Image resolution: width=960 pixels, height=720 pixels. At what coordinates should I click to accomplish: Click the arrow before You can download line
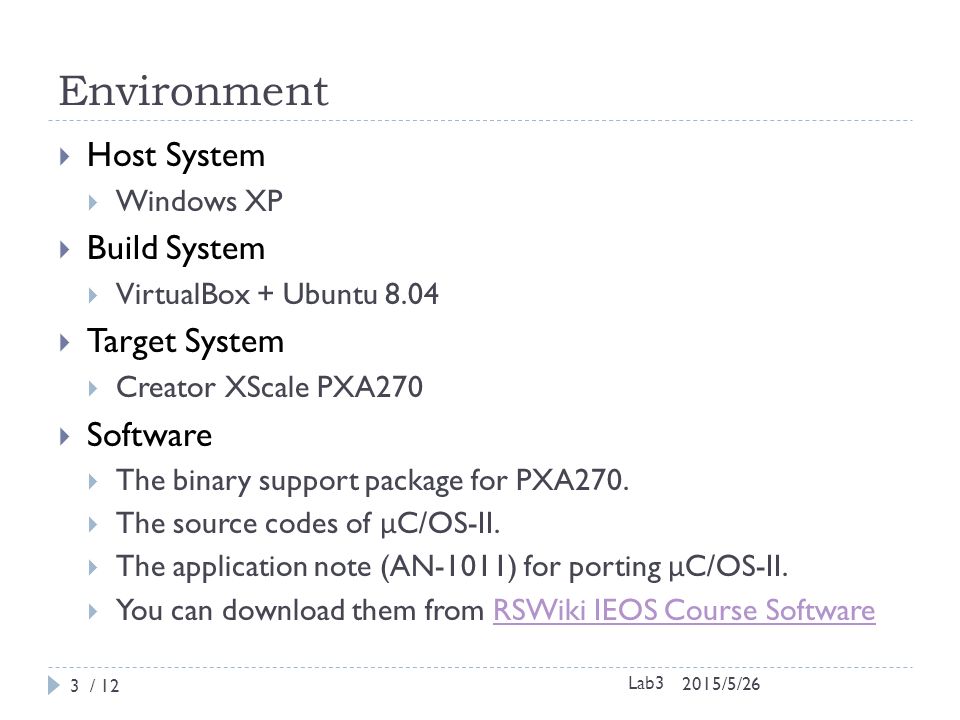(92, 612)
